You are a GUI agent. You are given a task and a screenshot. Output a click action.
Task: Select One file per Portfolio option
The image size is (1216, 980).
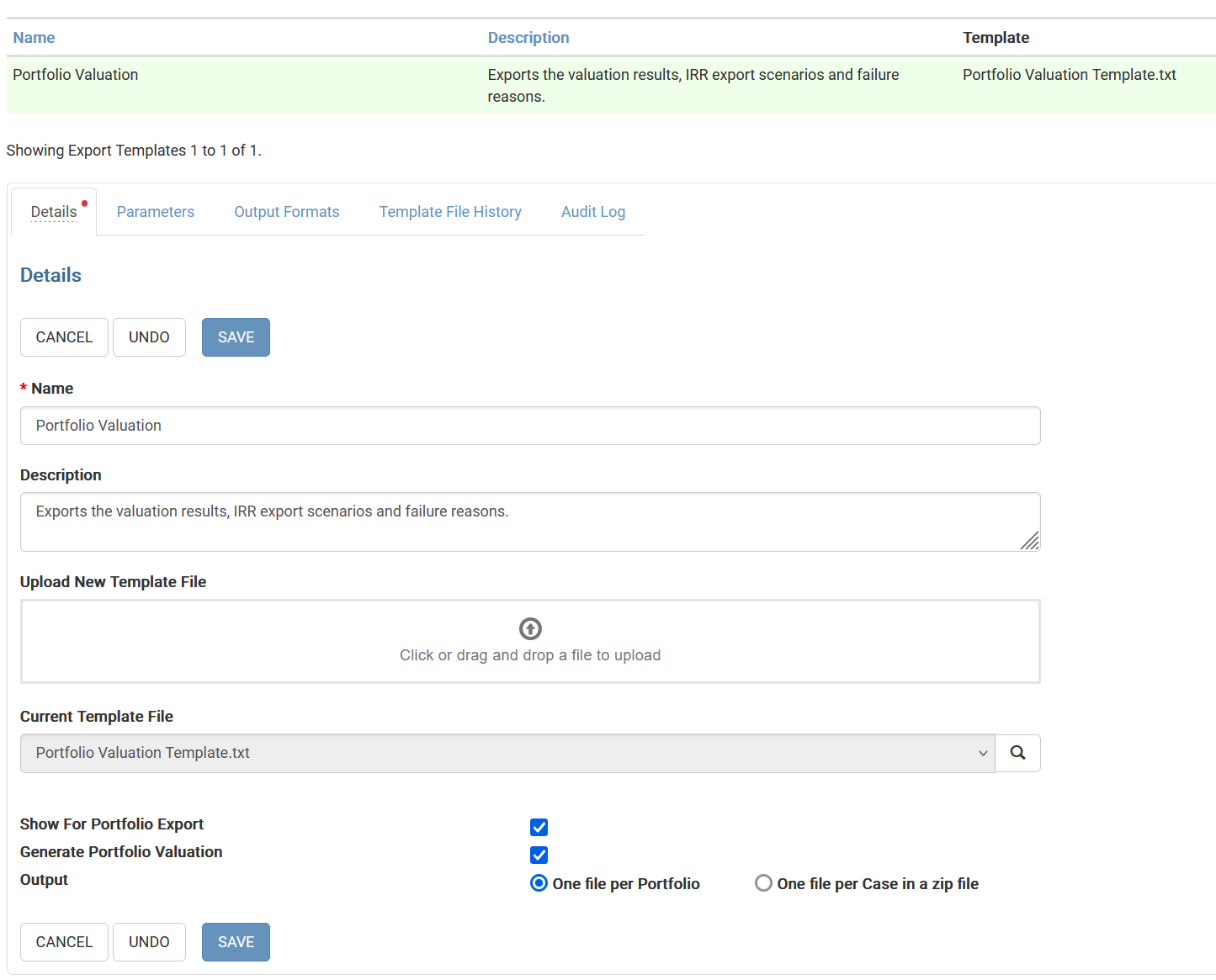[539, 883]
